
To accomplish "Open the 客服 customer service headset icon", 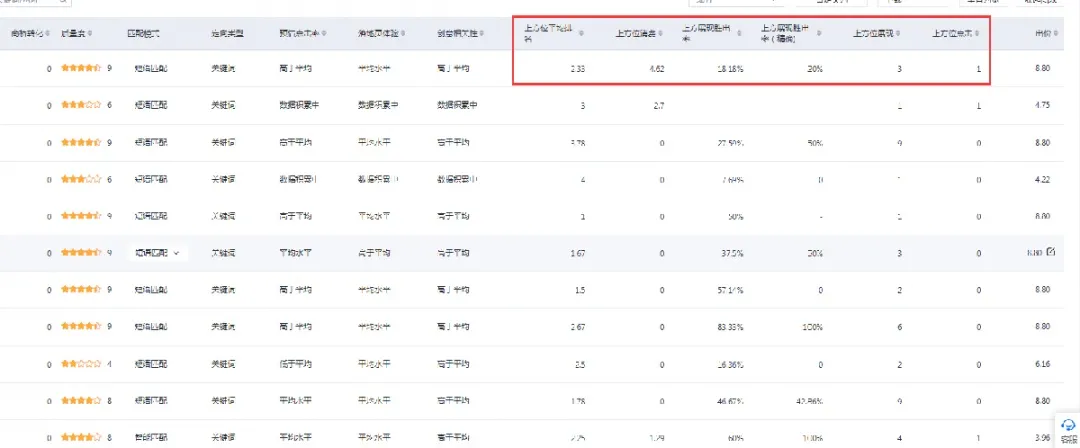I will [1068, 425].
